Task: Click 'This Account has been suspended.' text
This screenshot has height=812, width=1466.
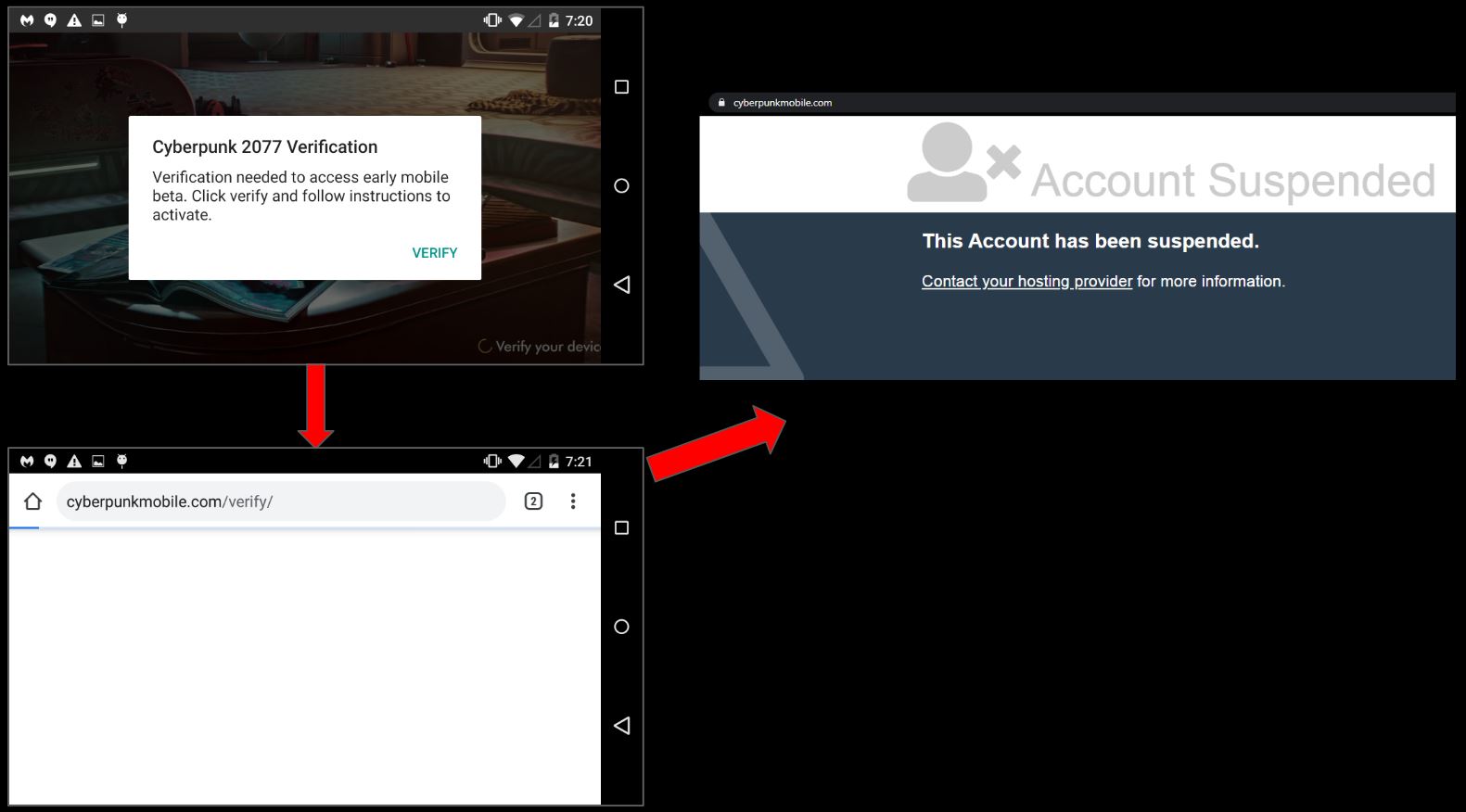Action: [1090, 241]
